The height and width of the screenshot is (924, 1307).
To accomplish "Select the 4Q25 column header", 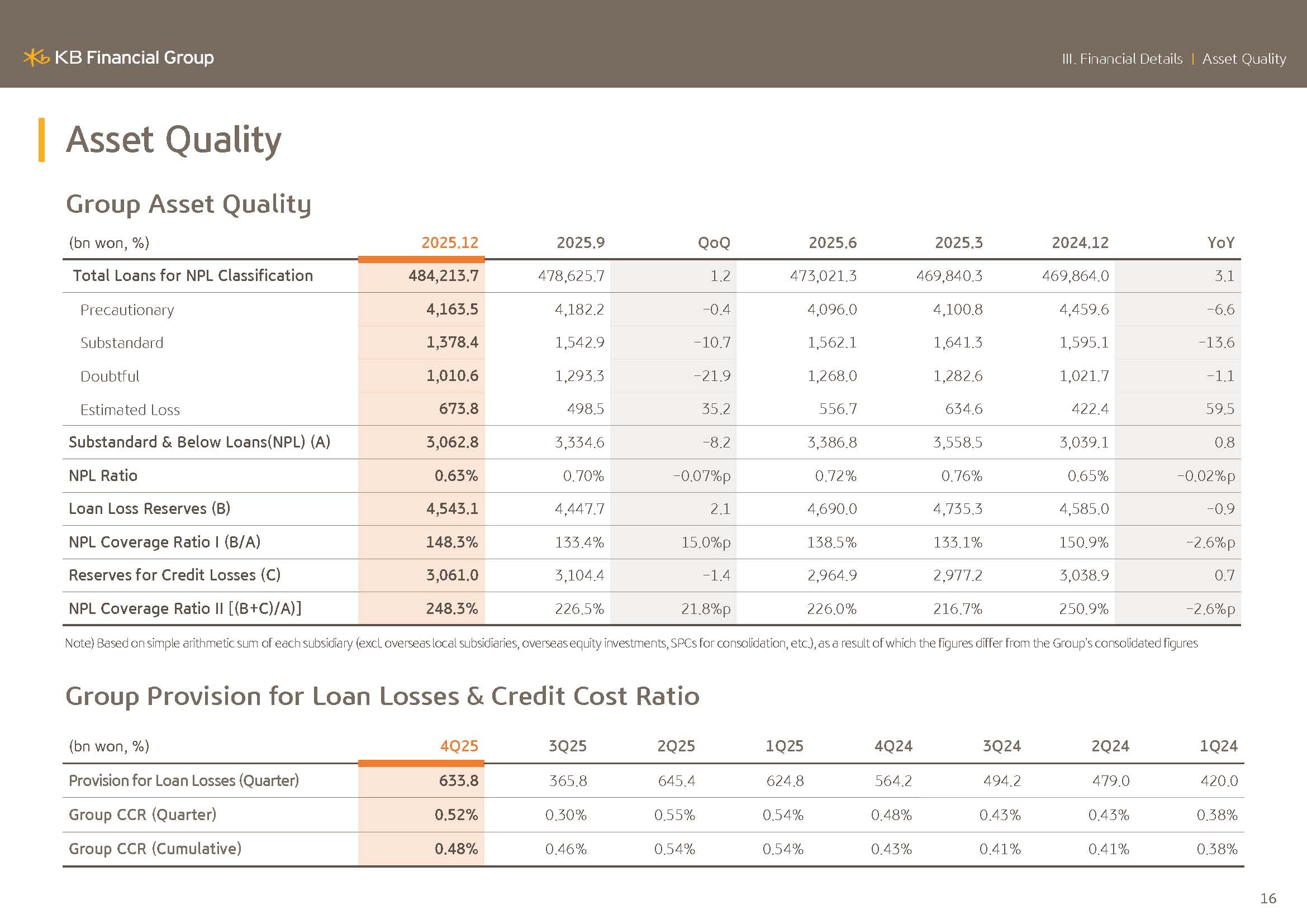I will pyautogui.click(x=459, y=746).
